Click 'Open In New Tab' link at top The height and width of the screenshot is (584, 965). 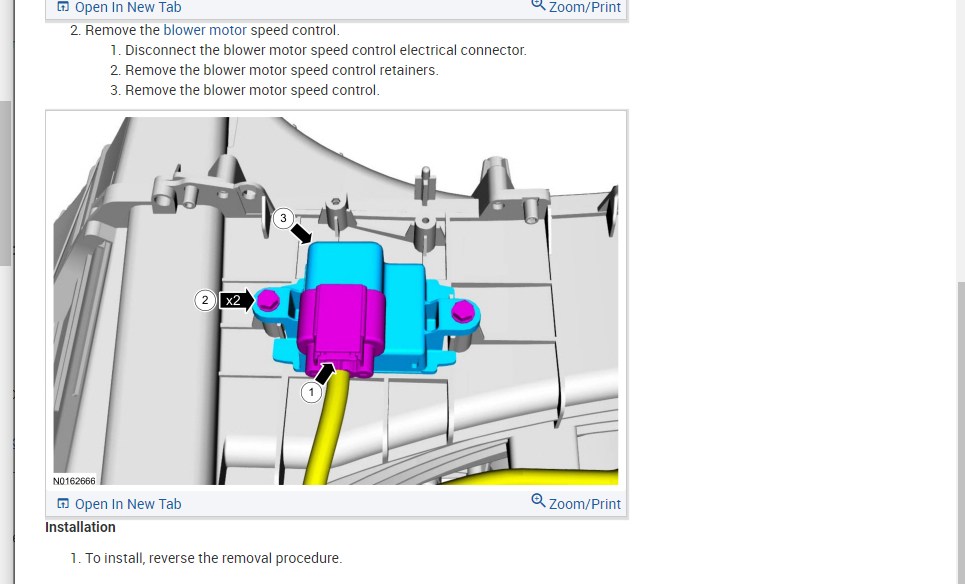(x=128, y=7)
